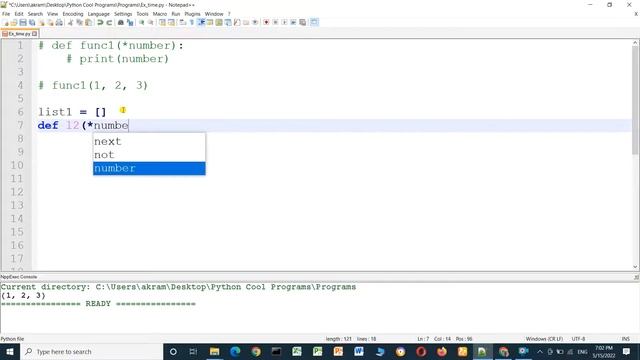Image resolution: width=640 pixels, height=360 pixels.
Task: Close the NppExec Console panel
Action: pos(636,277)
